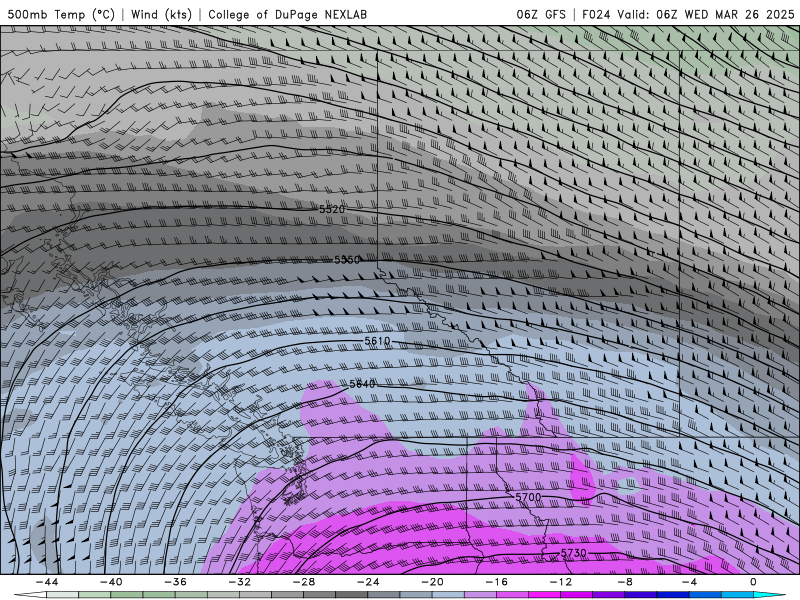Click the white arrow at colorbar left end
800x600 pixels.
pyautogui.click(x=30, y=595)
